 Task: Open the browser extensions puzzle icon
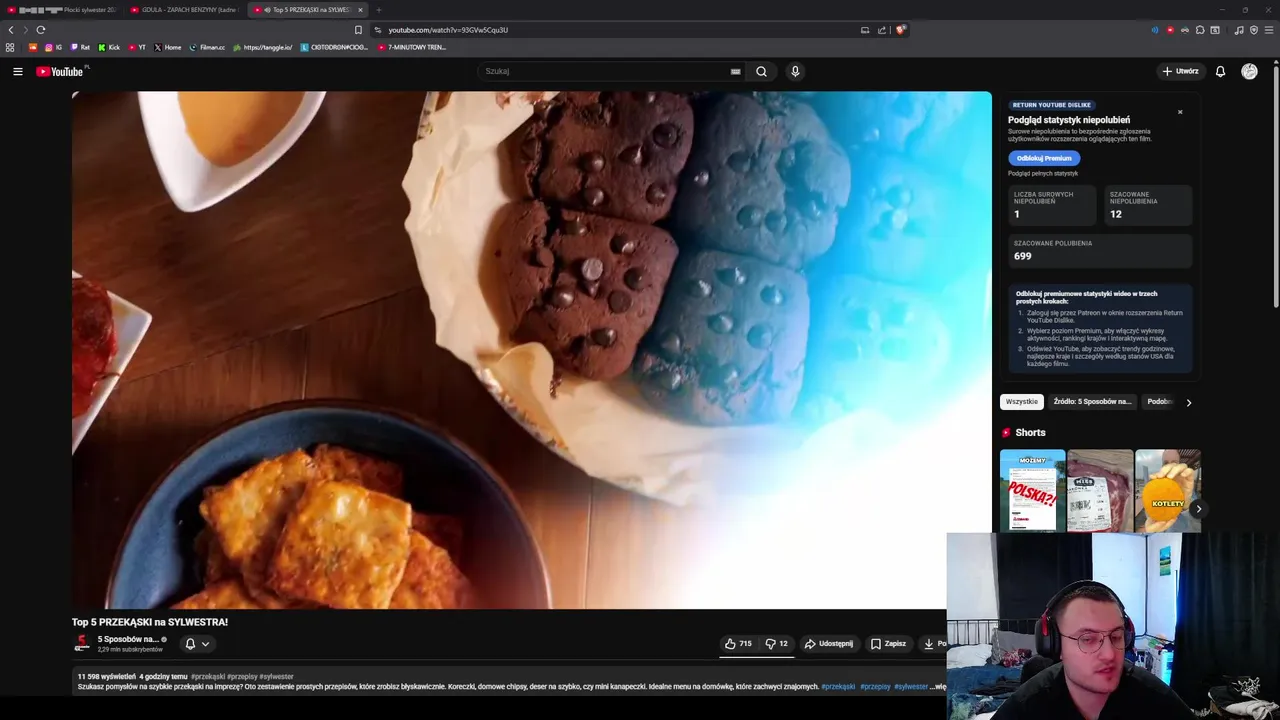[1200, 30]
